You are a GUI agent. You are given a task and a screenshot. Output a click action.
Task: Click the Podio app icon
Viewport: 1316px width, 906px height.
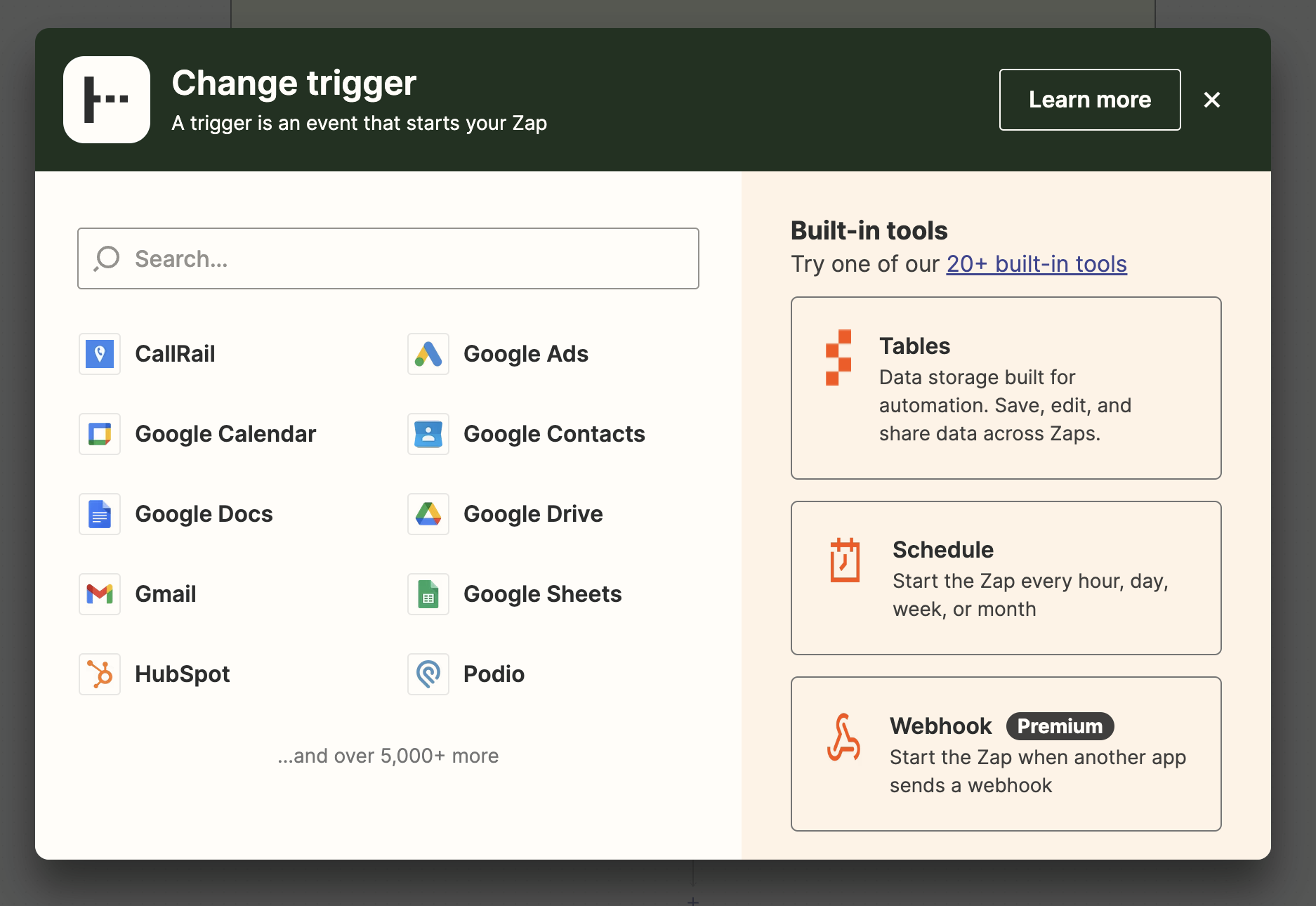428,674
